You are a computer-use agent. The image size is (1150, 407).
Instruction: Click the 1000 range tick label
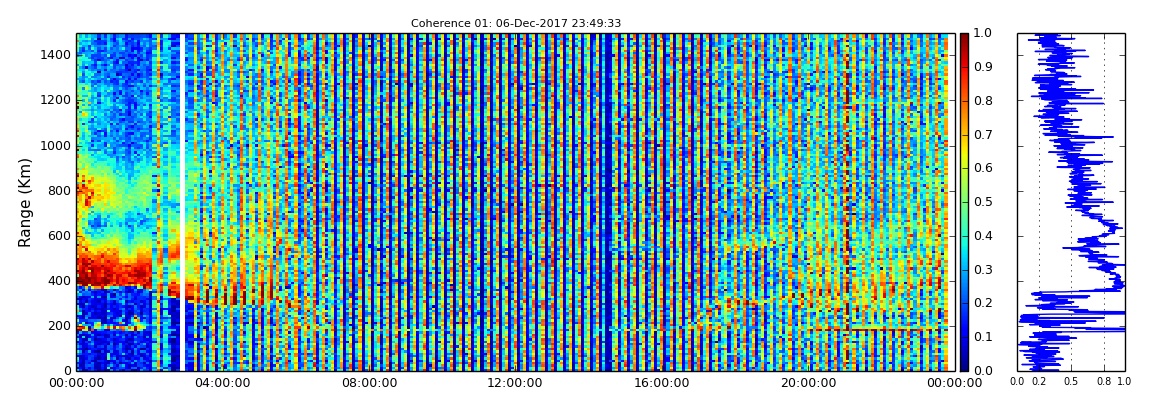[x=54, y=145]
